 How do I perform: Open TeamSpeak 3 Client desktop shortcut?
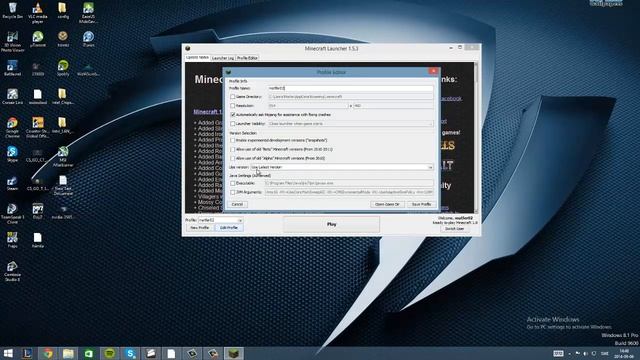click(x=12, y=213)
